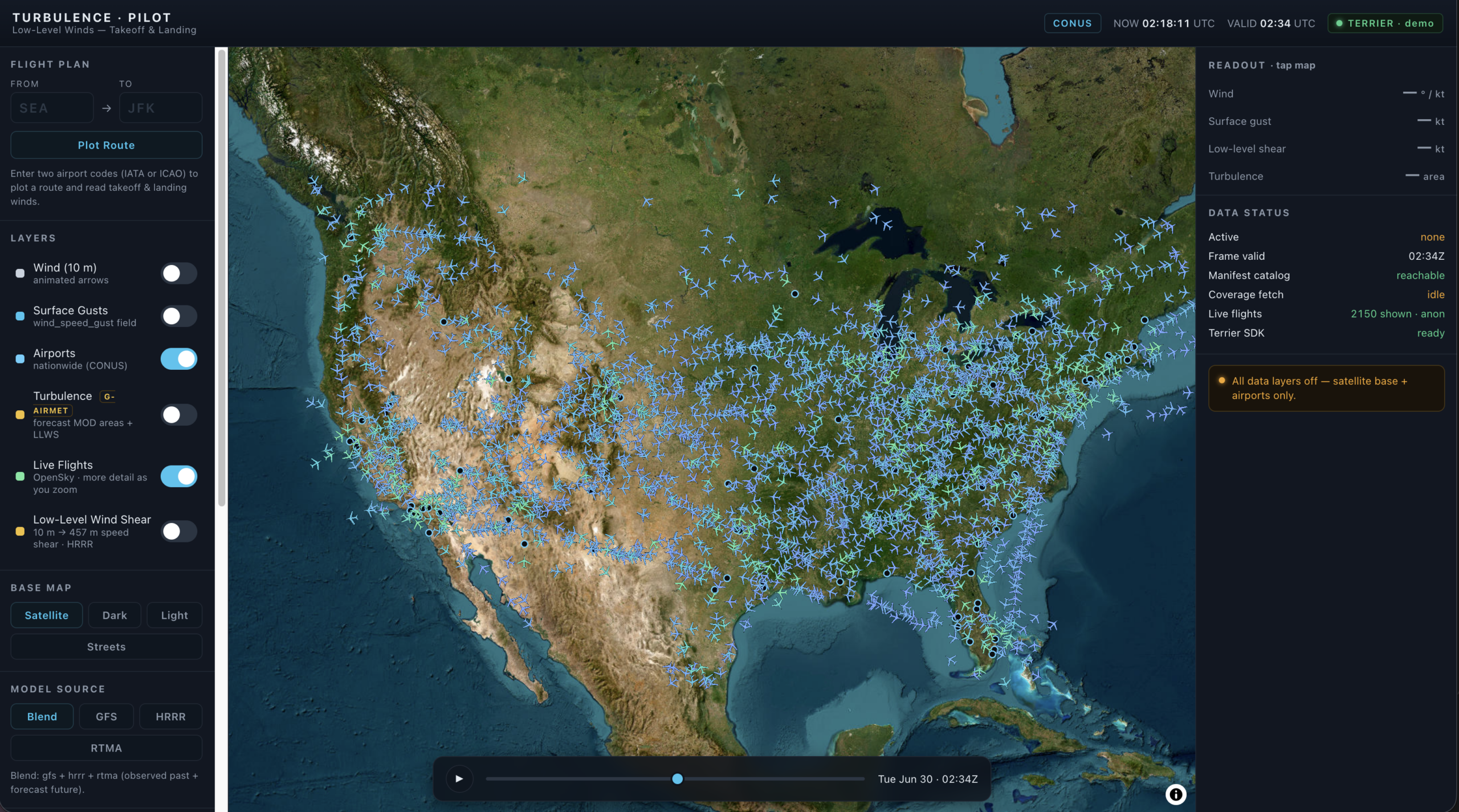This screenshot has width=1459, height=812.
Task: Click the CONUS region badge
Action: pyautogui.click(x=1072, y=23)
